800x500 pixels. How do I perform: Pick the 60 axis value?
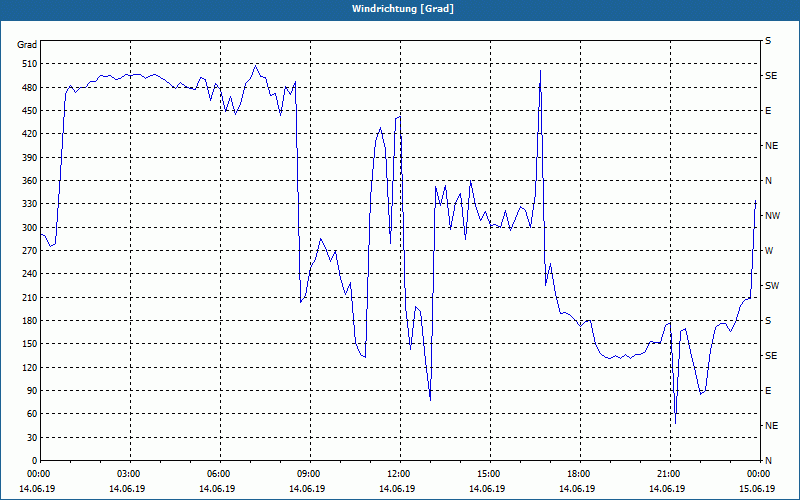tap(33, 414)
